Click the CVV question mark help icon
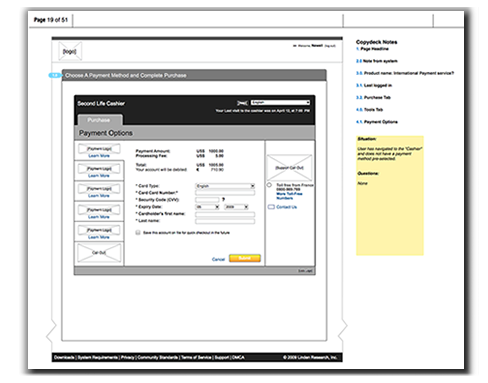Screen dimensions: 488x383 tap(223, 199)
